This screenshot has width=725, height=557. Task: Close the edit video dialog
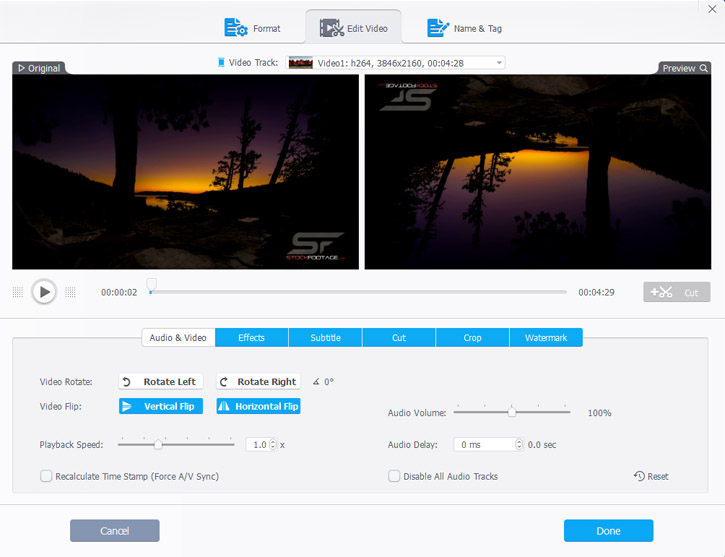click(x=712, y=9)
